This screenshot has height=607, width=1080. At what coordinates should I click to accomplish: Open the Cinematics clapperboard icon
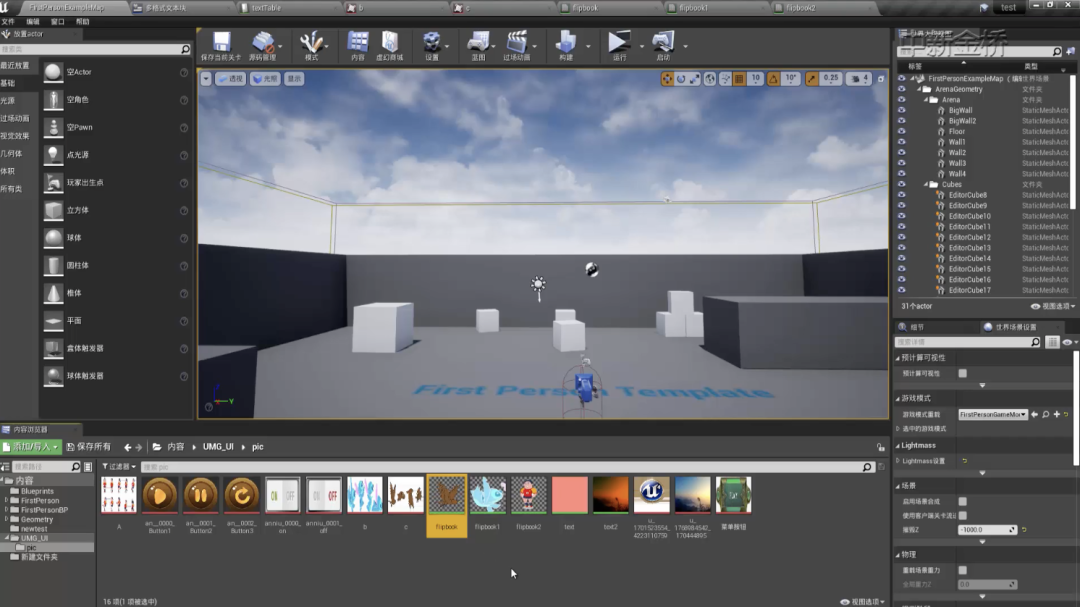pos(516,43)
